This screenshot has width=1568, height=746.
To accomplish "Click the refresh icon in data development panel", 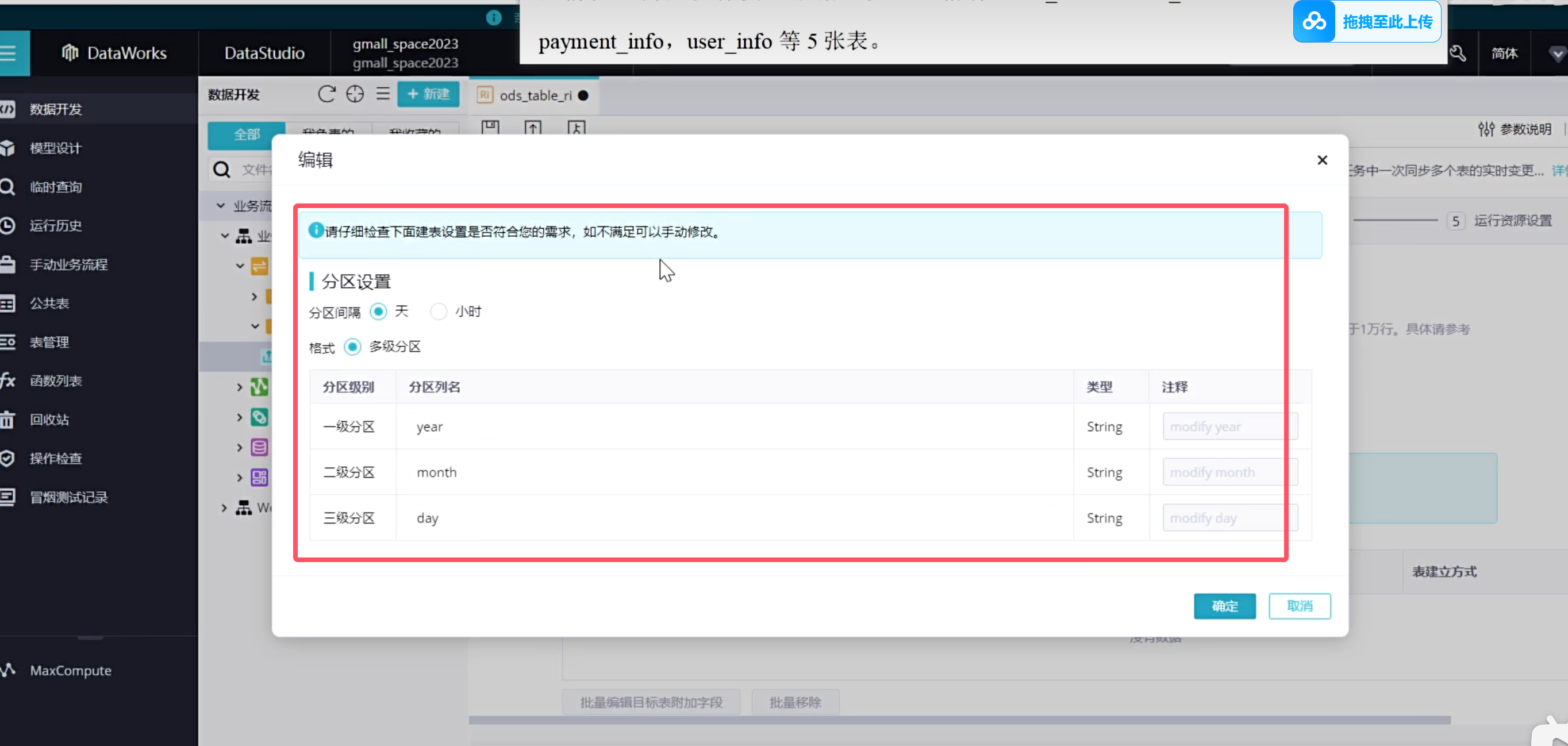I will coord(326,94).
